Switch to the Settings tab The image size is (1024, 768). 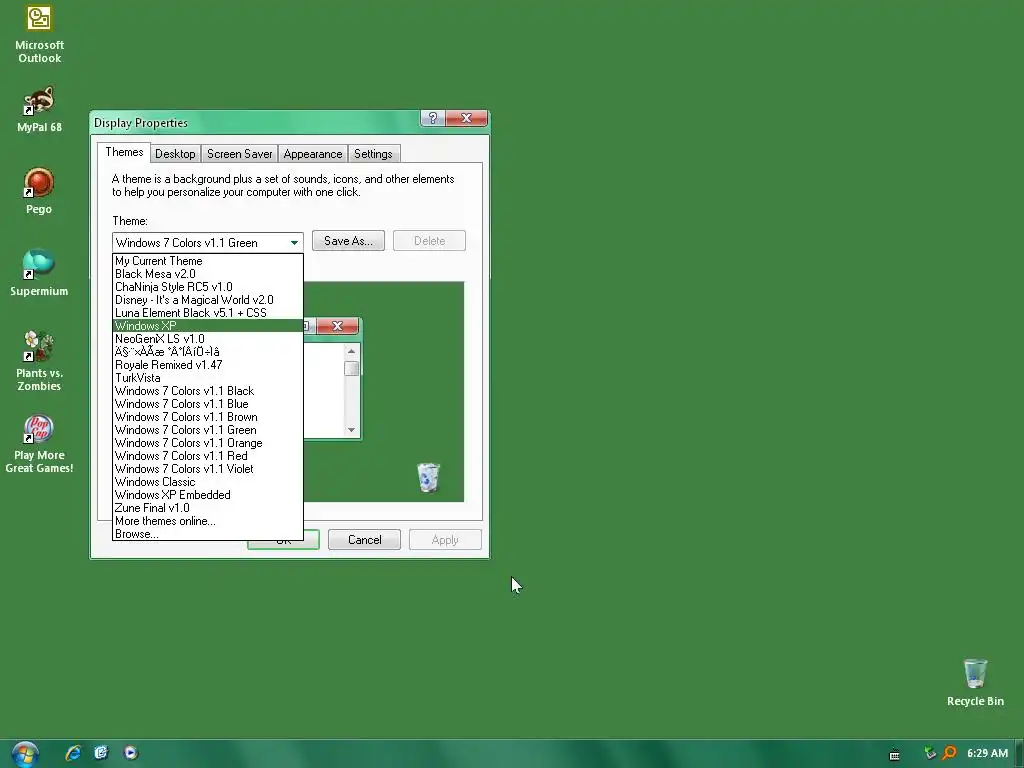(x=373, y=154)
